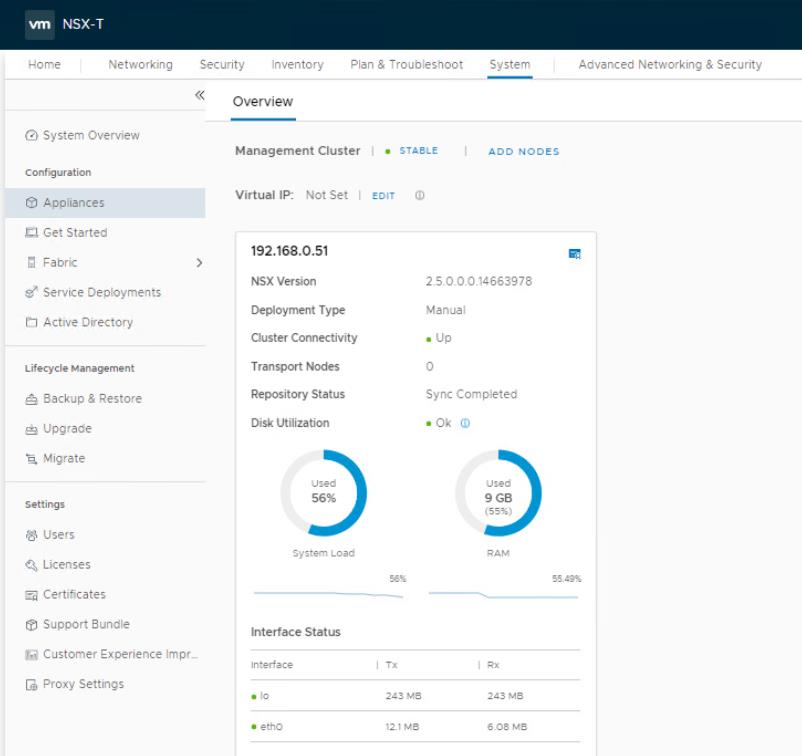Viewport: 802px width, 756px height.
Task: Click the Interface column header
Action: pyautogui.click(x=272, y=665)
